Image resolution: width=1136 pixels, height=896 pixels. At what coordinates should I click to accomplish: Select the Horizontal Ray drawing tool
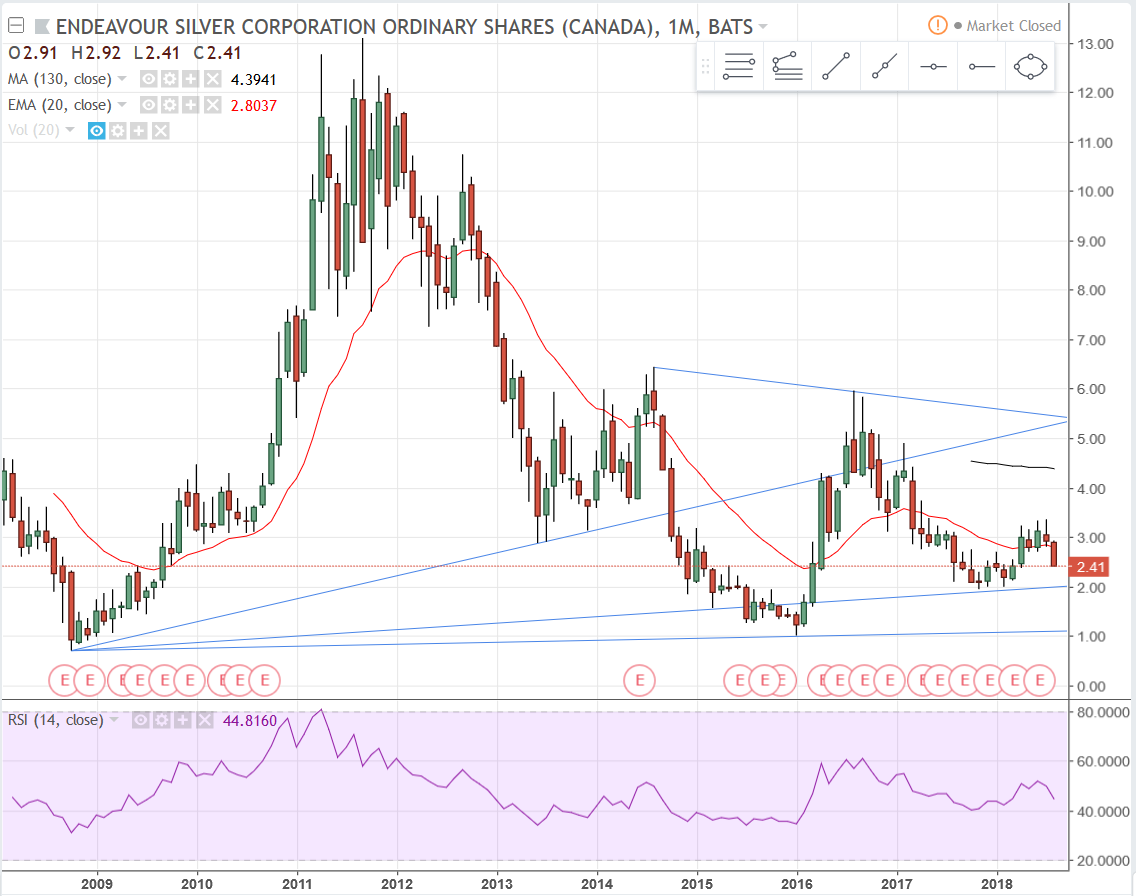(x=982, y=67)
